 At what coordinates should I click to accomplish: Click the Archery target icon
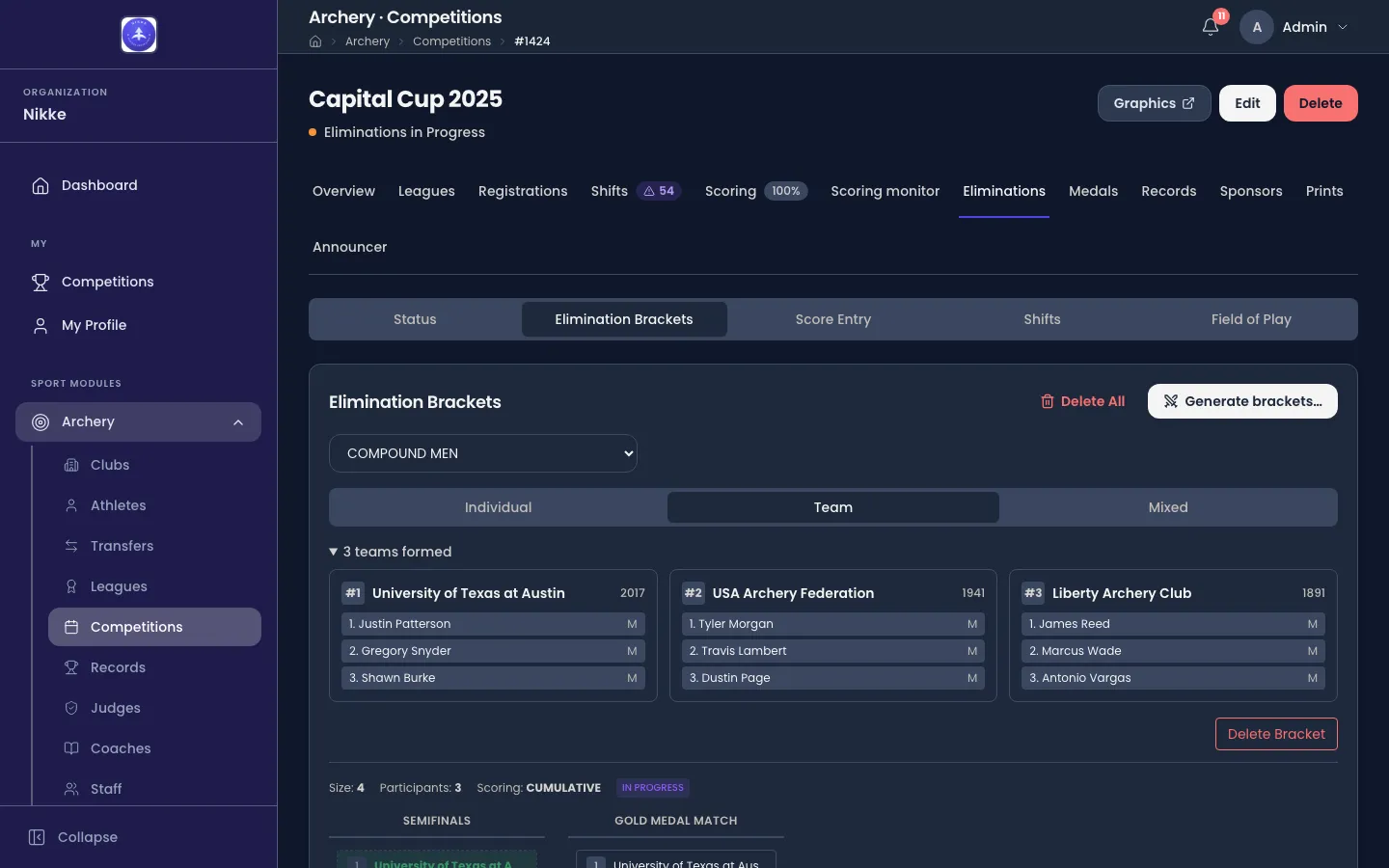point(41,421)
